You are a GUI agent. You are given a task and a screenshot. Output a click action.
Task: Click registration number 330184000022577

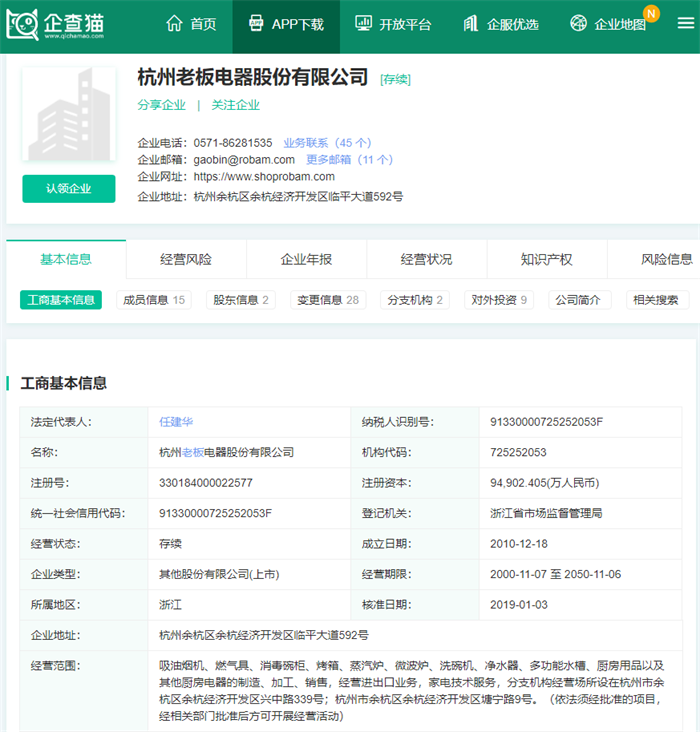point(206,483)
